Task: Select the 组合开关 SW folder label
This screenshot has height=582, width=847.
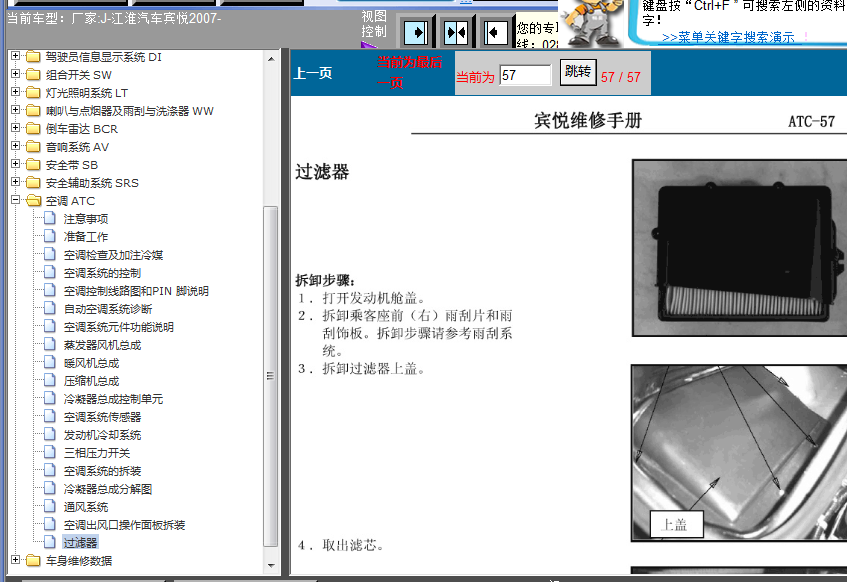Action: (x=78, y=75)
